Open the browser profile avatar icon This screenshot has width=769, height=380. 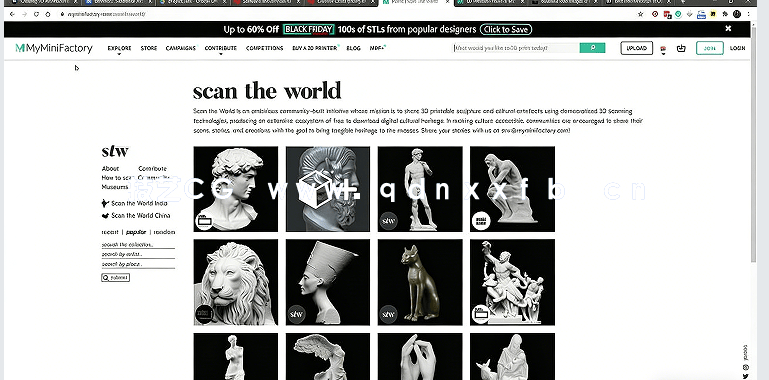(x=737, y=14)
